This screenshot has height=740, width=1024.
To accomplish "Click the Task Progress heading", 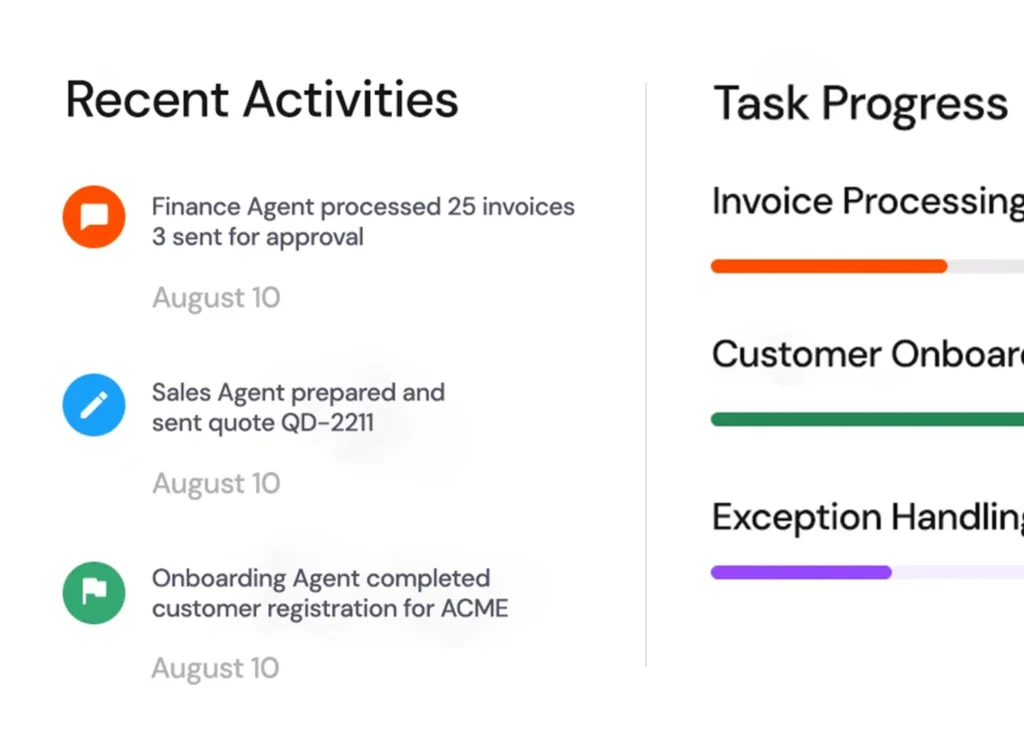I will [x=860, y=104].
